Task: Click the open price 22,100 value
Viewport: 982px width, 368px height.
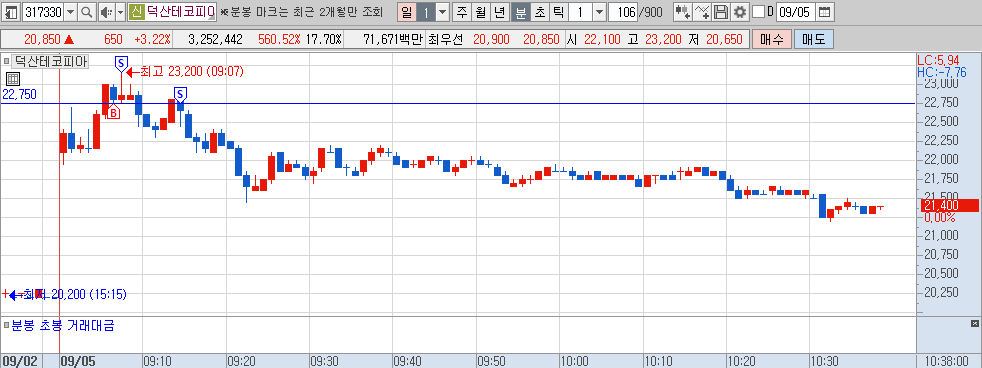Action: click(x=602, y=39)
